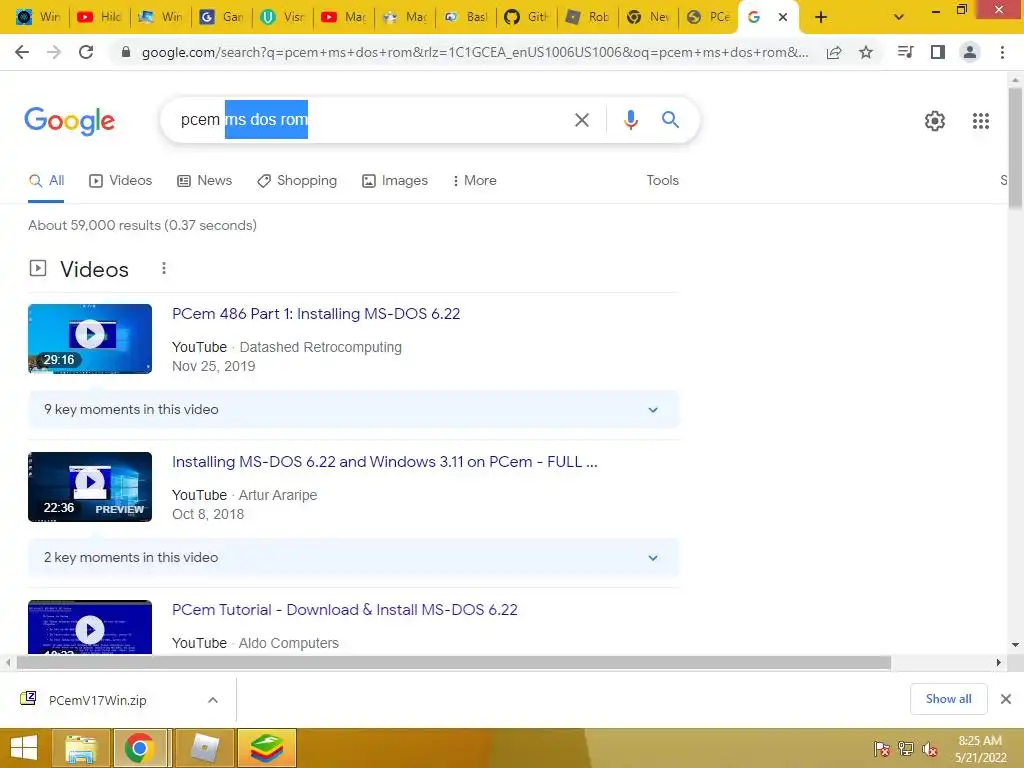Close the downloads bar
Viewport: 1024px width, 768px height.
click(x=1006, y=699)
